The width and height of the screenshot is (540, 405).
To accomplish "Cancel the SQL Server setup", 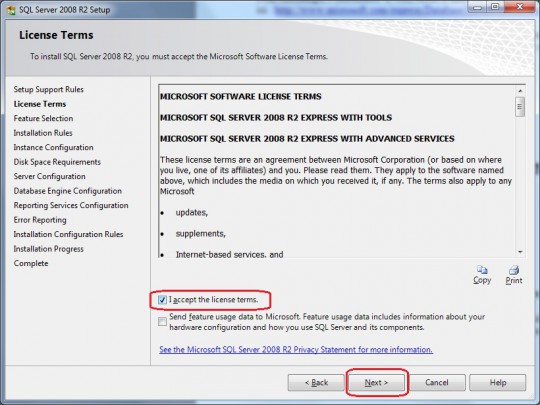I will click(437, 383).
